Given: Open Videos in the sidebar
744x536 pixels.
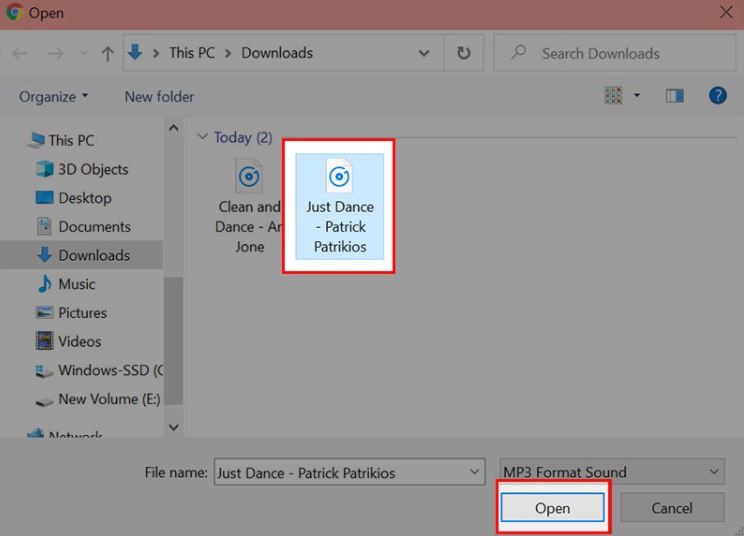Looking at the screenshot, I should coord(69,341).
